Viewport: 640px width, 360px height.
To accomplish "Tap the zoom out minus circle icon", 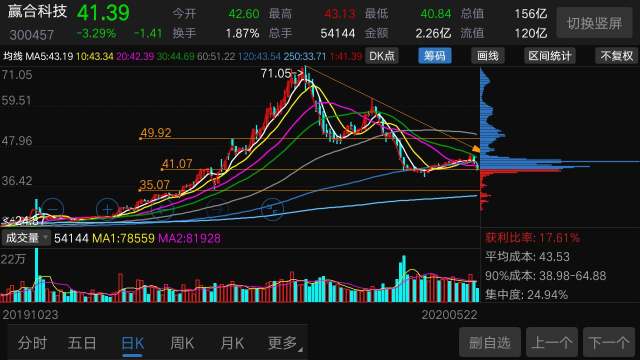I will point(53,209).
